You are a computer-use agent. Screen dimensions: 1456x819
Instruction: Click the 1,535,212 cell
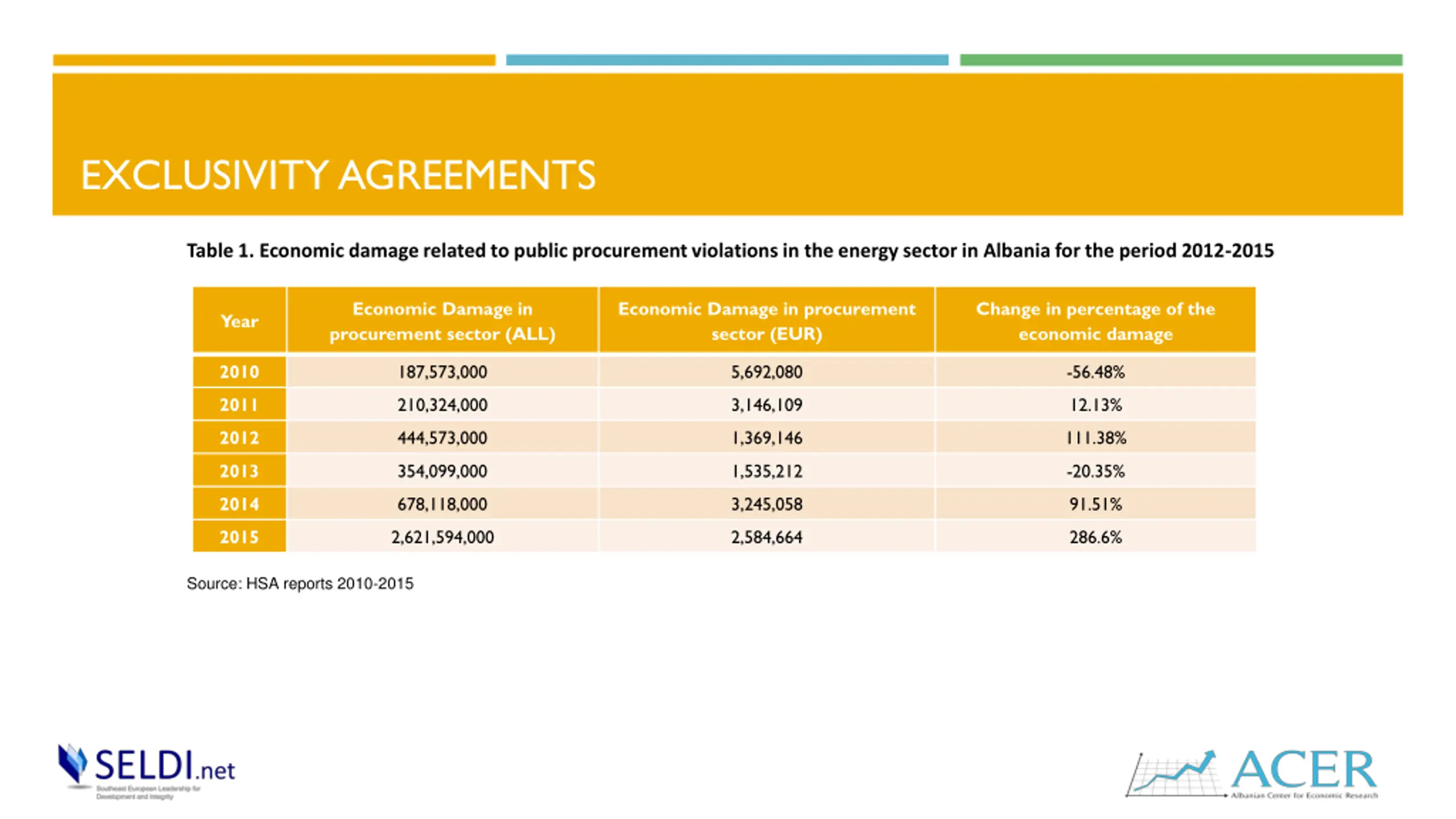767,471
